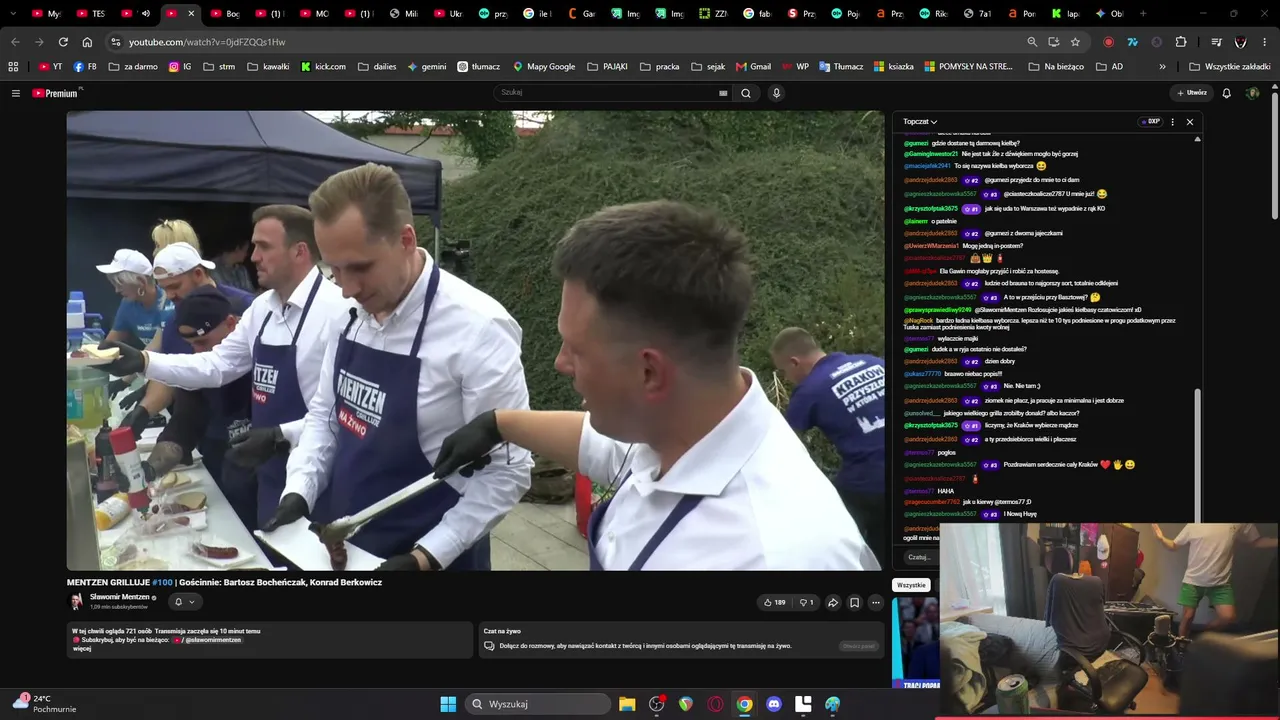
Task: Open Chrome zoom magnifier in address bar
Action: [x=1032, y=42]
